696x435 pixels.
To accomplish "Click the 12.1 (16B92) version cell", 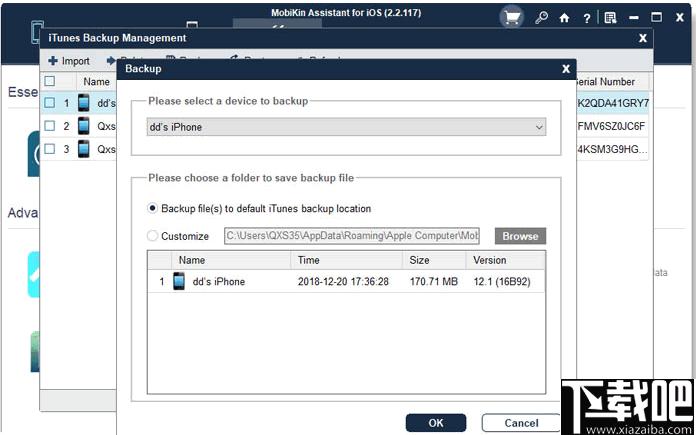I will (502, 282).
